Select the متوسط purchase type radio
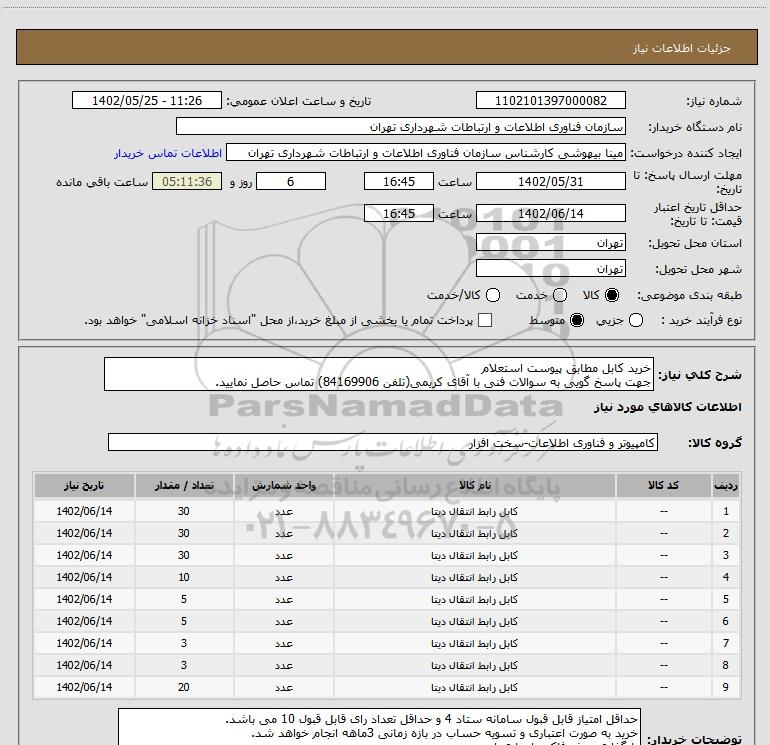Screen dimensions: 770x745 pos(577,320)
